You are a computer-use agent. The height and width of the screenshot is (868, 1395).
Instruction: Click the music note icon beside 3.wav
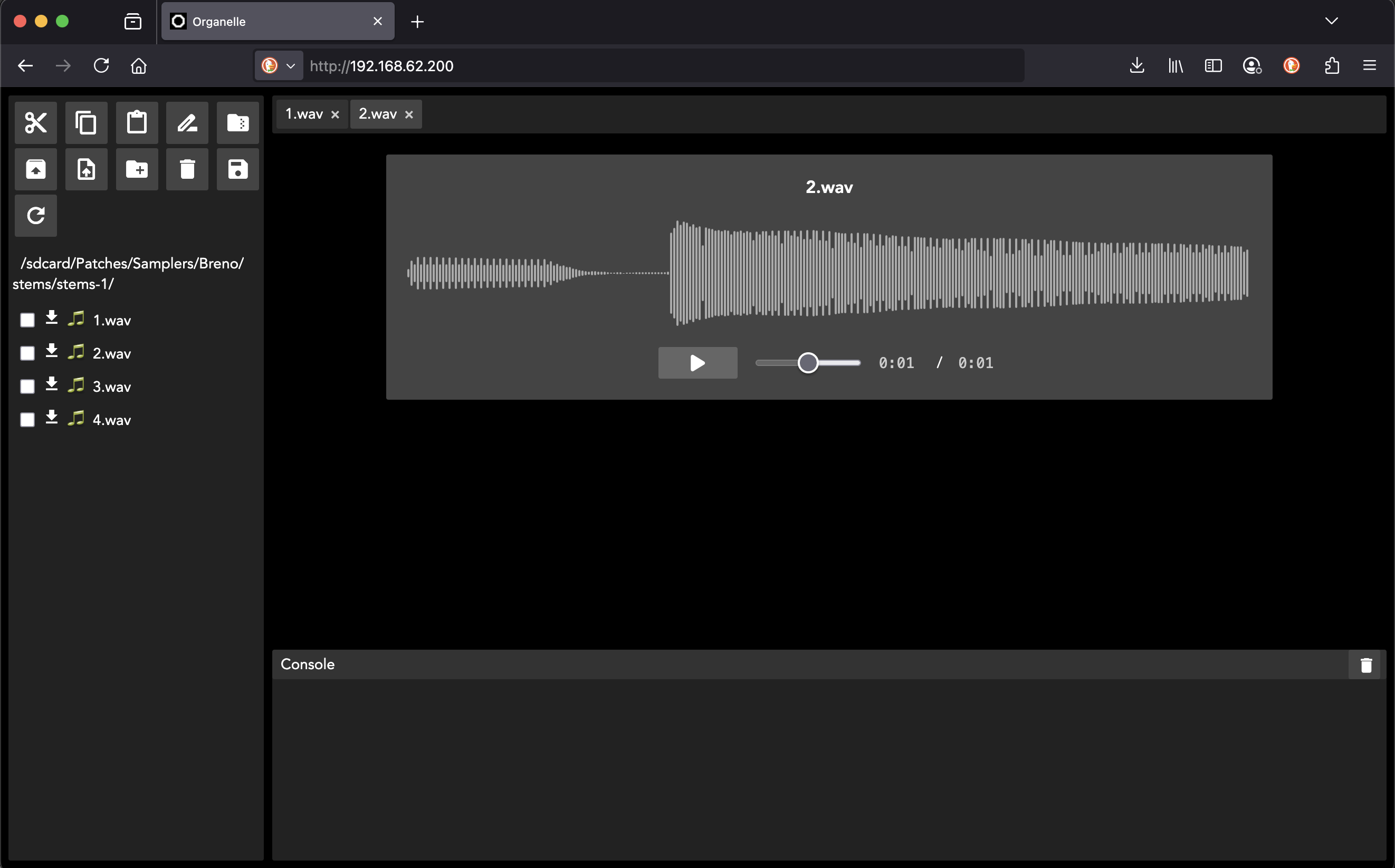click(76, 385)
